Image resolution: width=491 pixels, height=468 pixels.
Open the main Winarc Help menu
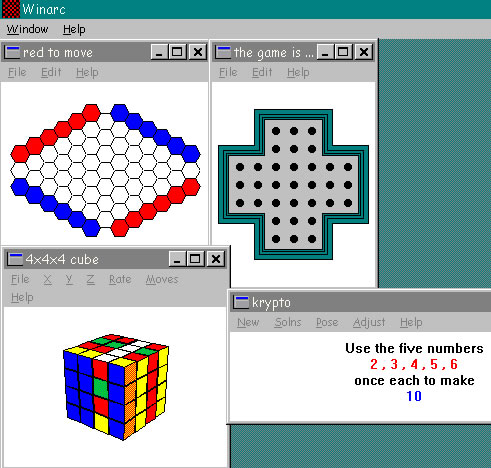(74, 29)
